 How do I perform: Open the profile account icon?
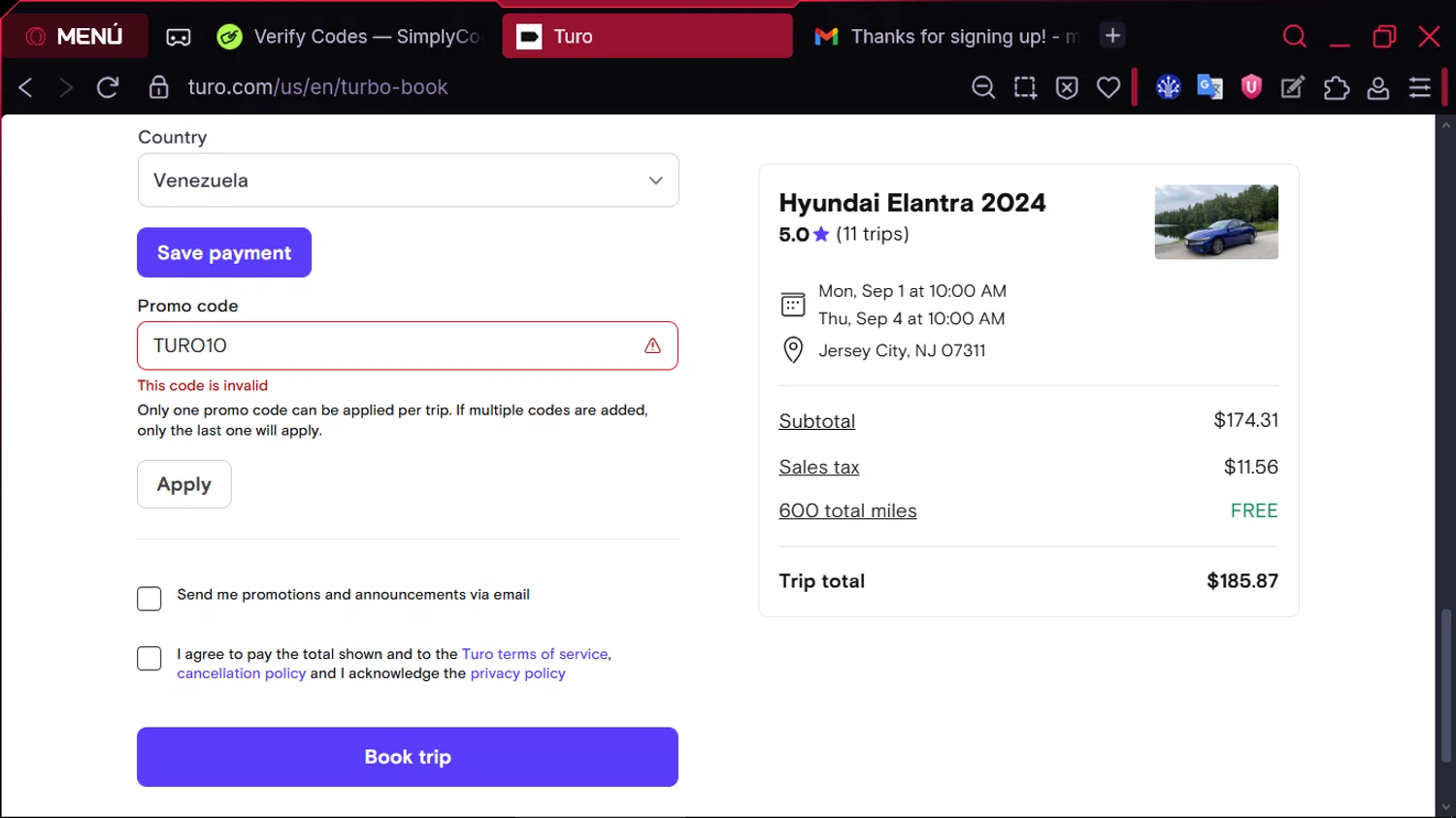[x=1377, y=87]
